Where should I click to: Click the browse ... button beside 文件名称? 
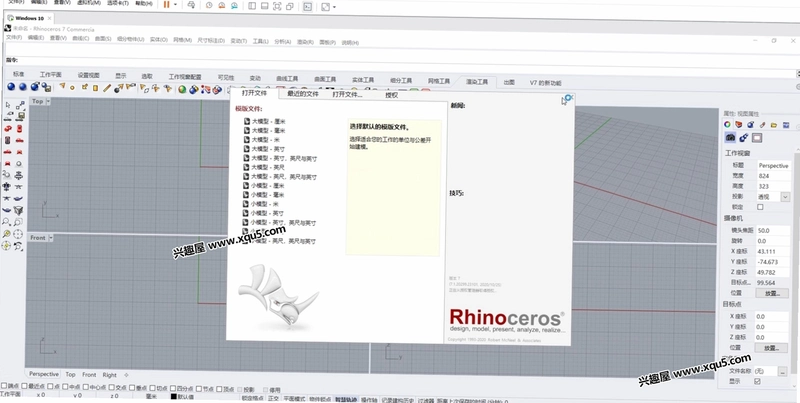(783, 372)
